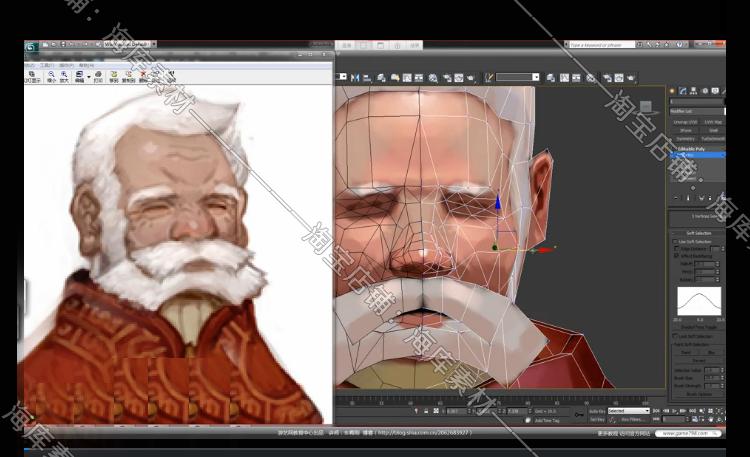Click the UVW Map modifier button
750x457 pixels.
(x=713, y=122)
